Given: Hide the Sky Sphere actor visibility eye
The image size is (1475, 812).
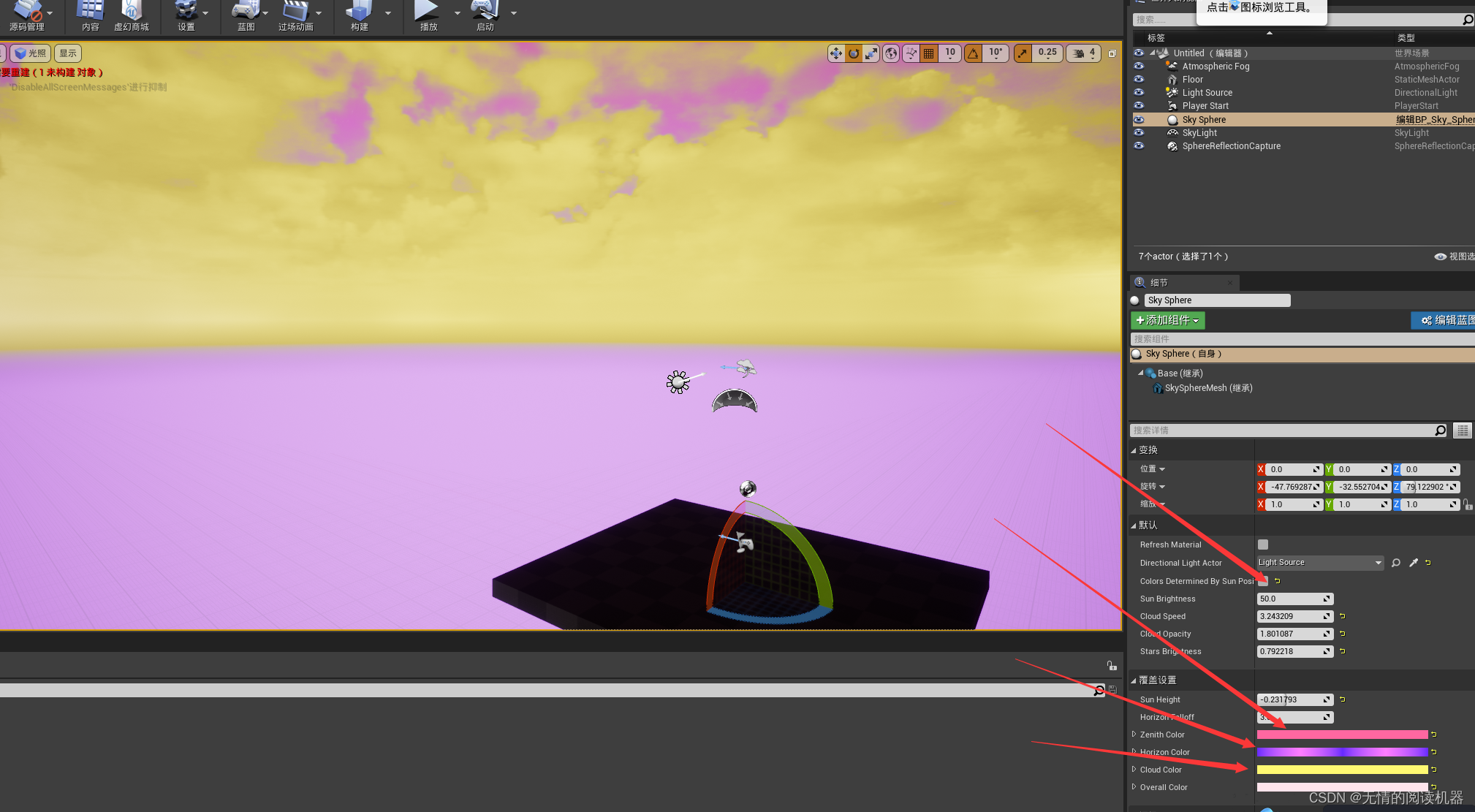Looking at the screenshot, I should point(1139,120).
